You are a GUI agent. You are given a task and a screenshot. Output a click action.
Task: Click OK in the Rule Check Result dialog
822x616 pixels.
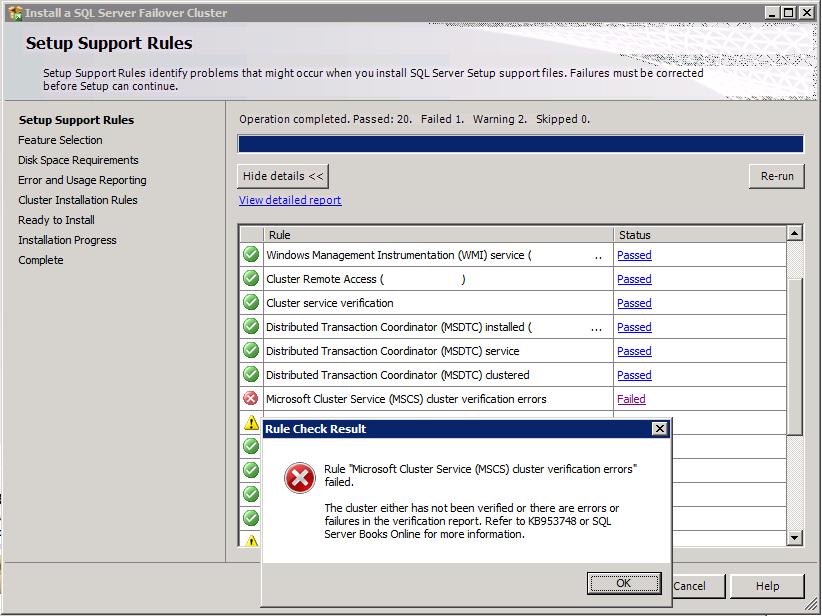(x=624, y=583)
